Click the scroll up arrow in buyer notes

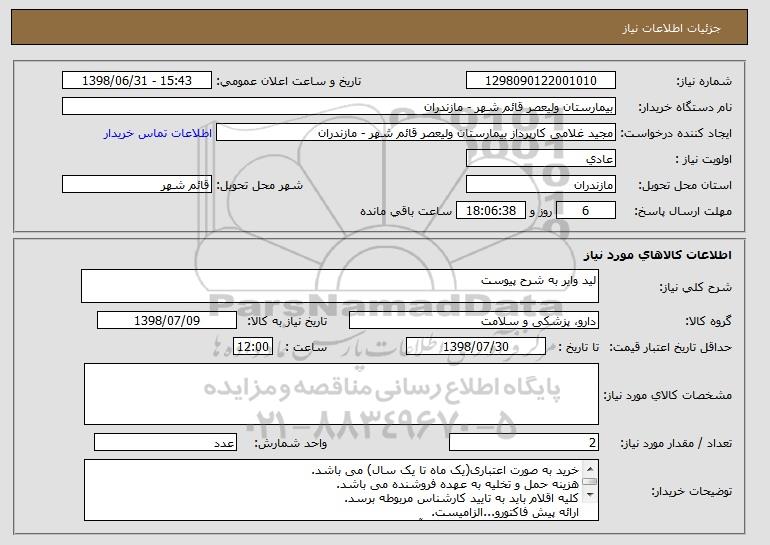pos(590,467)
